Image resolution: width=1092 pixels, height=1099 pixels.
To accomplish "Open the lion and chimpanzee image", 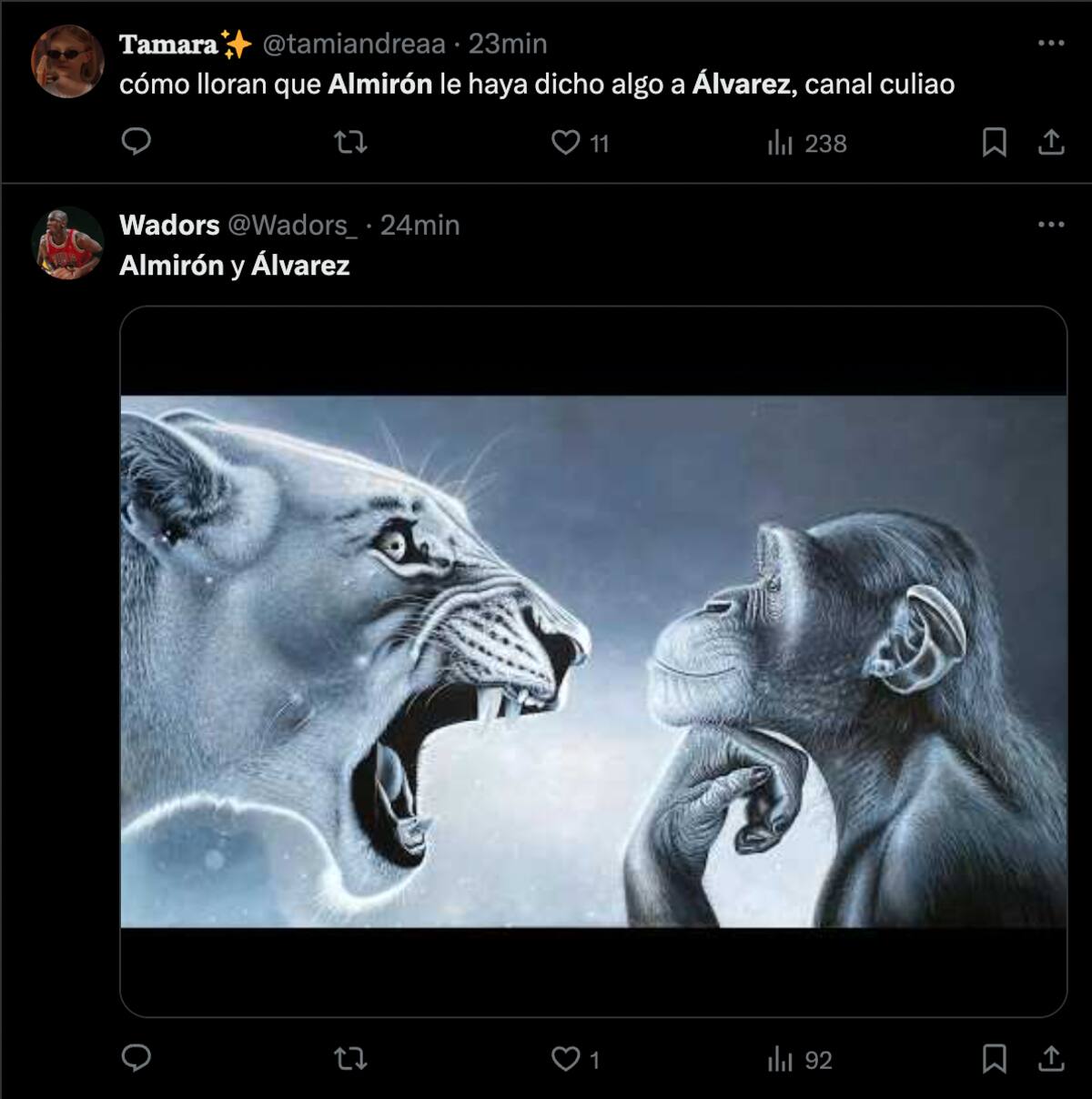I will pos(593,660).
